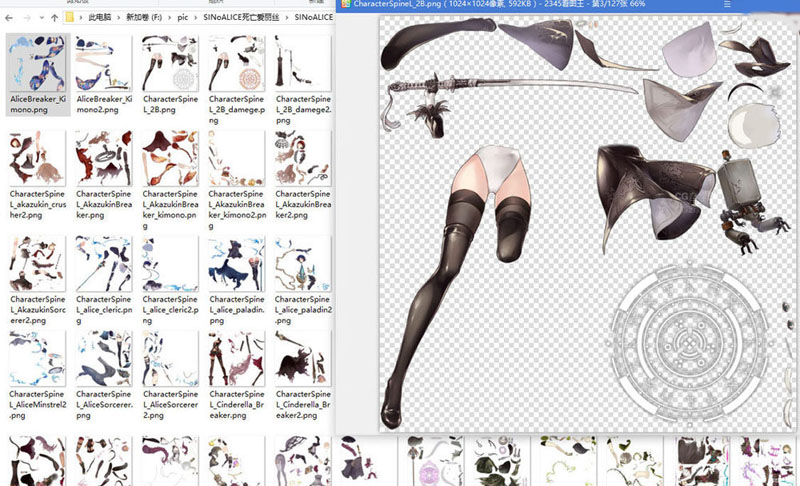
Task: Go back in File Explorer
Action: (x=8, y=17)
